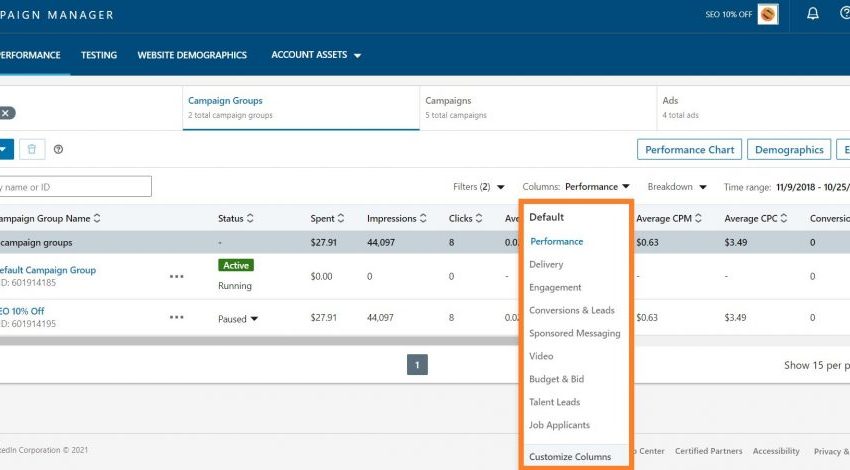Open Default Campaign Group link
The image size is (850, 470).
pos(48,270)
